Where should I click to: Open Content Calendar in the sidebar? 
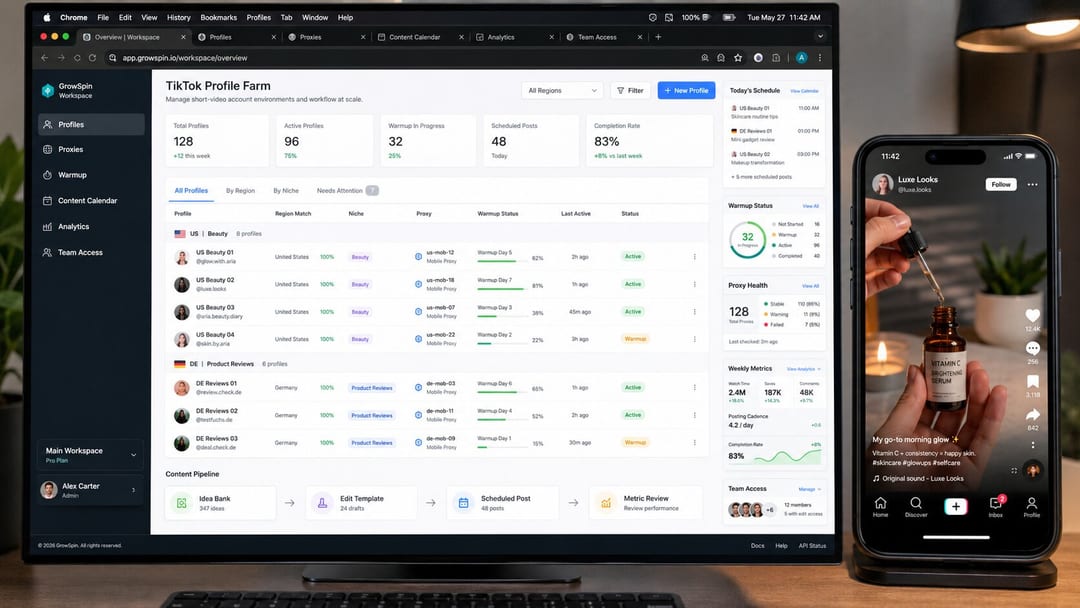[x=91, y=201]
